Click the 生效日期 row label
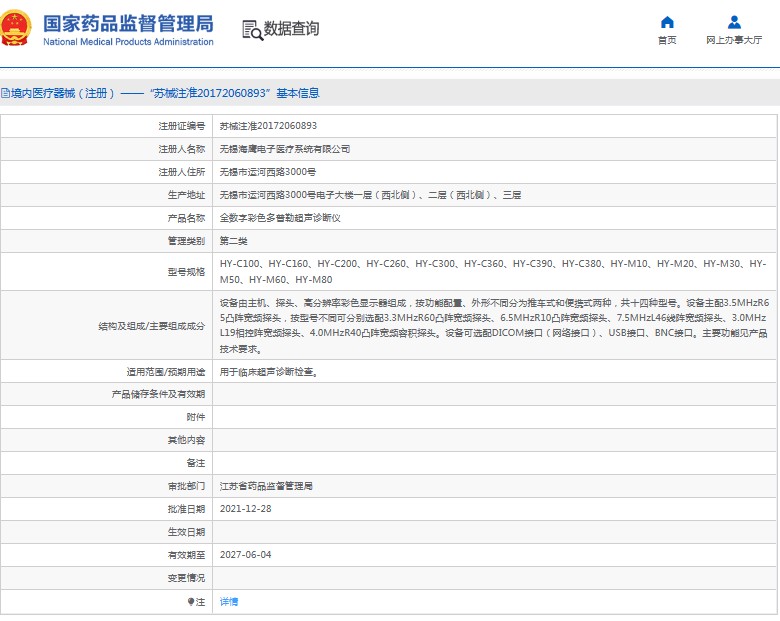The height and width of the screenshot is (621, 780). click(x=186, y=532)
